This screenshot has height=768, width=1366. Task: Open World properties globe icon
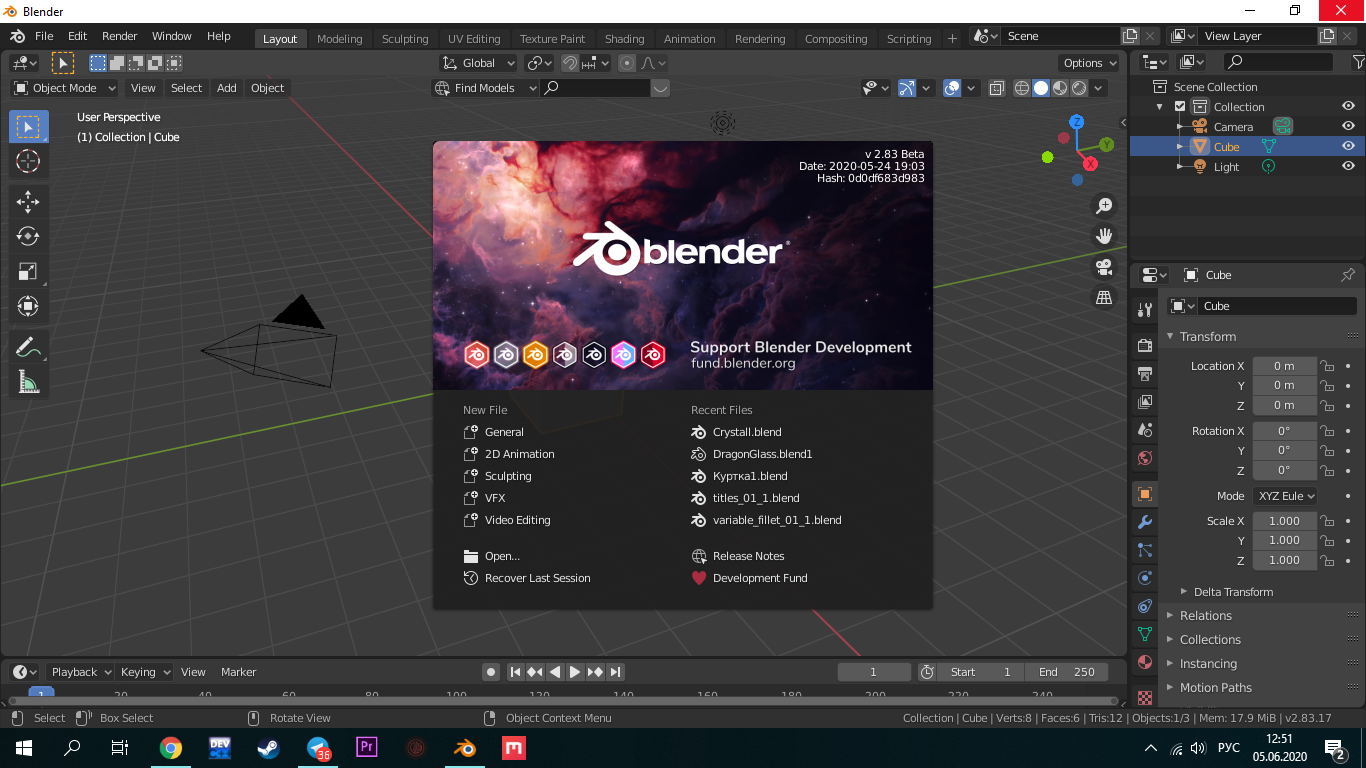1145,458
